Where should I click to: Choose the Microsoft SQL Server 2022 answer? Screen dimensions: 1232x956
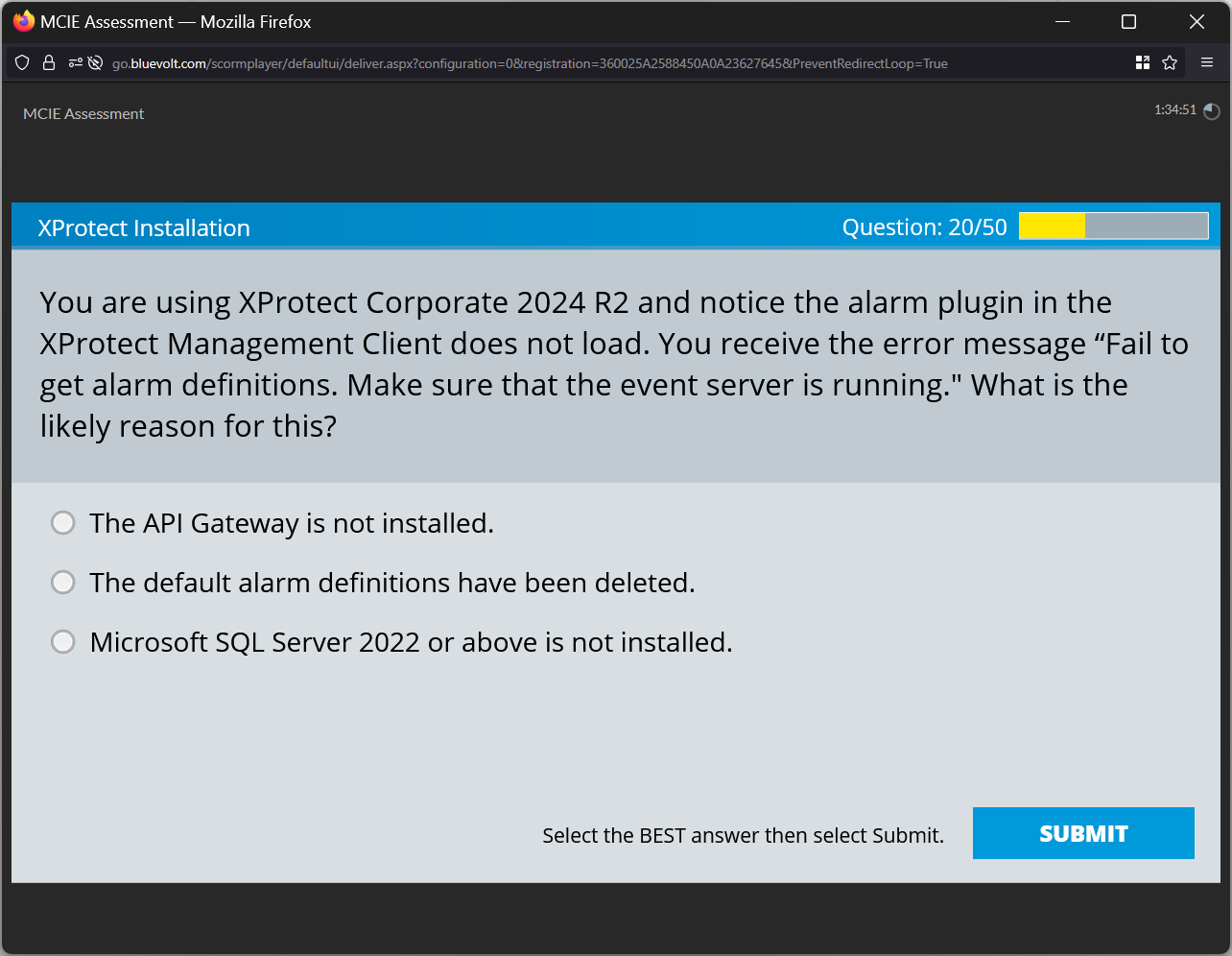click(62, 641)
